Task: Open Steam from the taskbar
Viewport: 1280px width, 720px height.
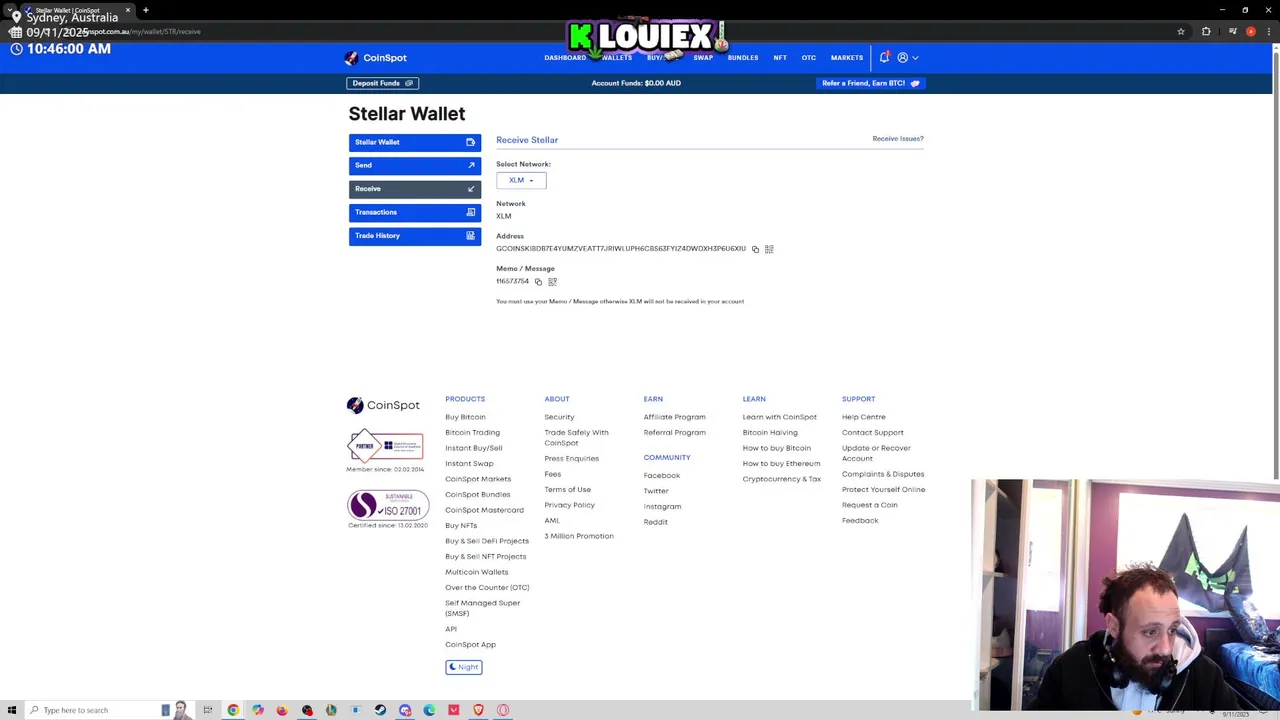Action: (380, 710)
